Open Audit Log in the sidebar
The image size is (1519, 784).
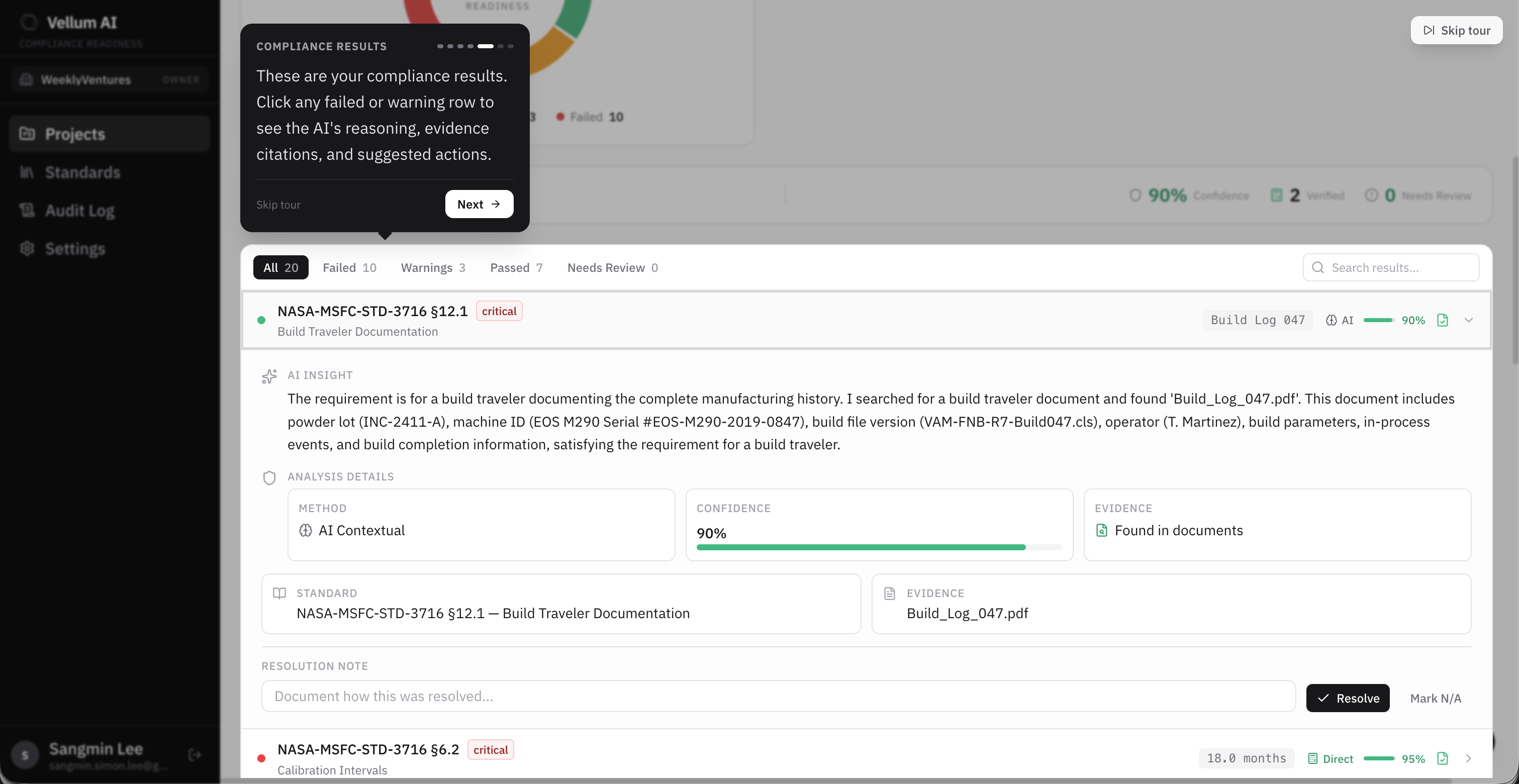[110, 211]
